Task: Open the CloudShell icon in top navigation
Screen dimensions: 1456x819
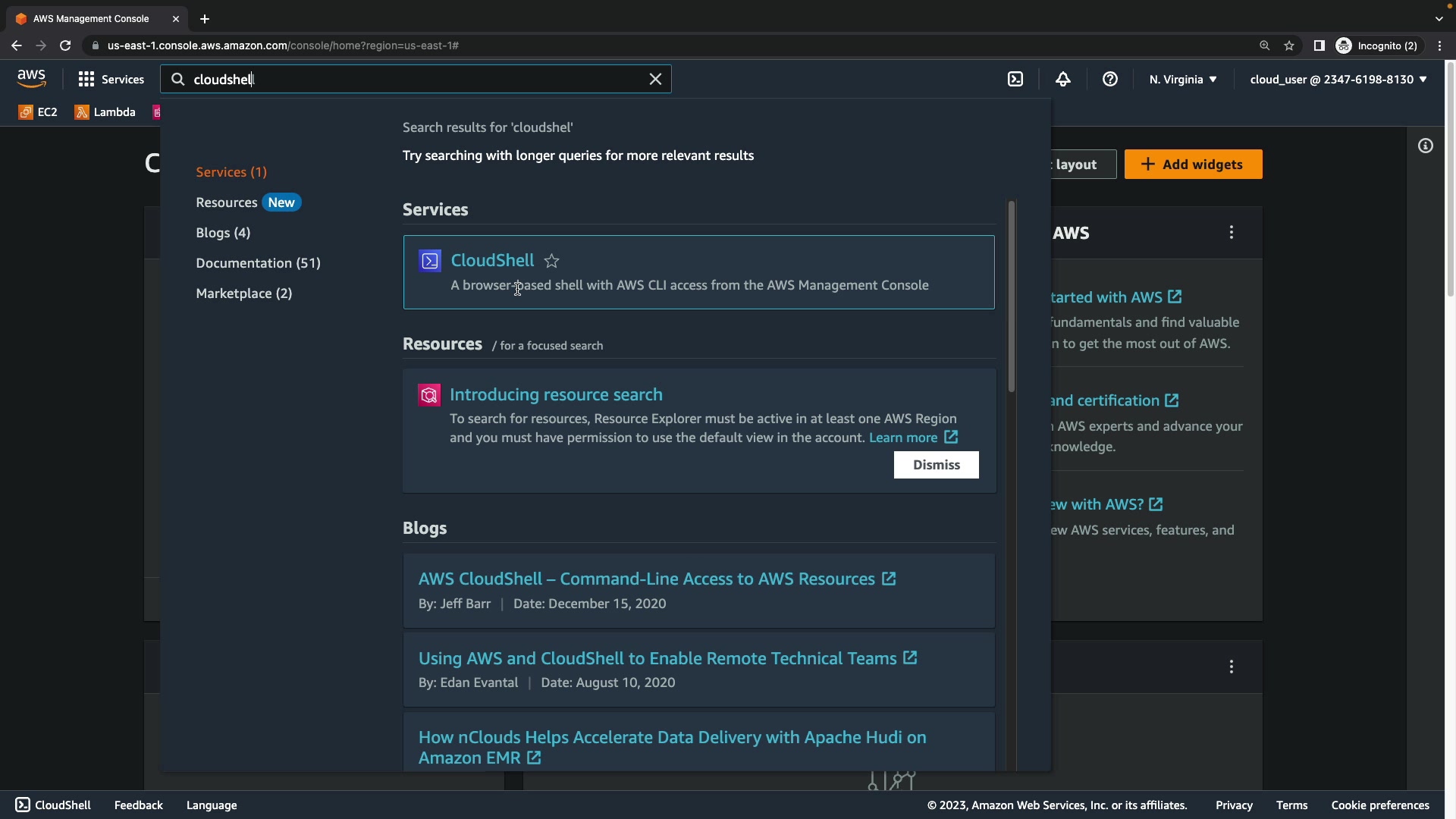Action: tap(1015, 79)
